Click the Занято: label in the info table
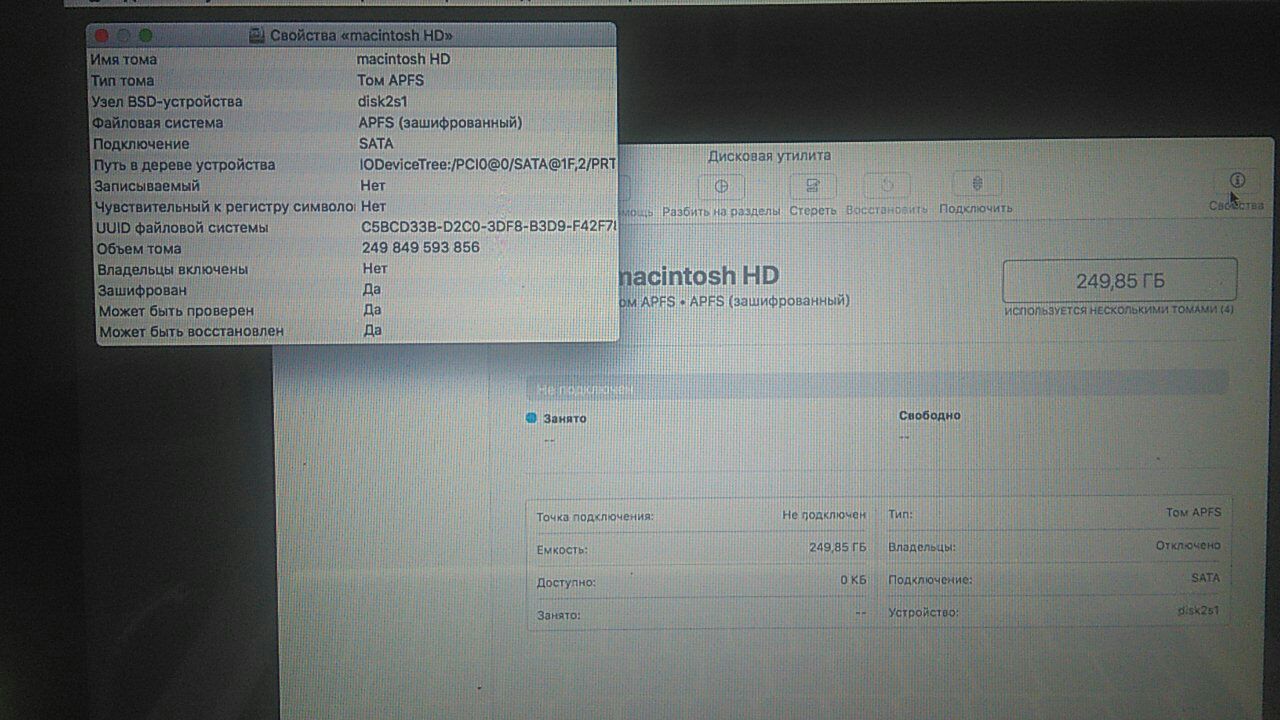The width and height of the screenshot is (1280, 720). pos(558,615)
